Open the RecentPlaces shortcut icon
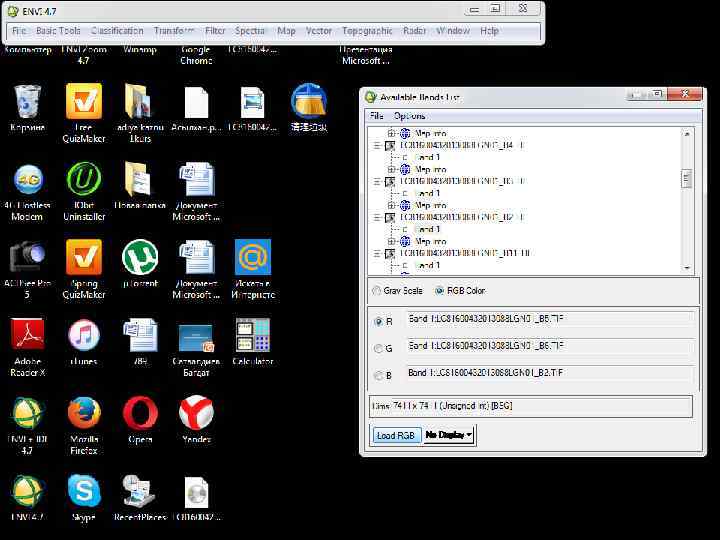720x540 pixels. [140, 491]
